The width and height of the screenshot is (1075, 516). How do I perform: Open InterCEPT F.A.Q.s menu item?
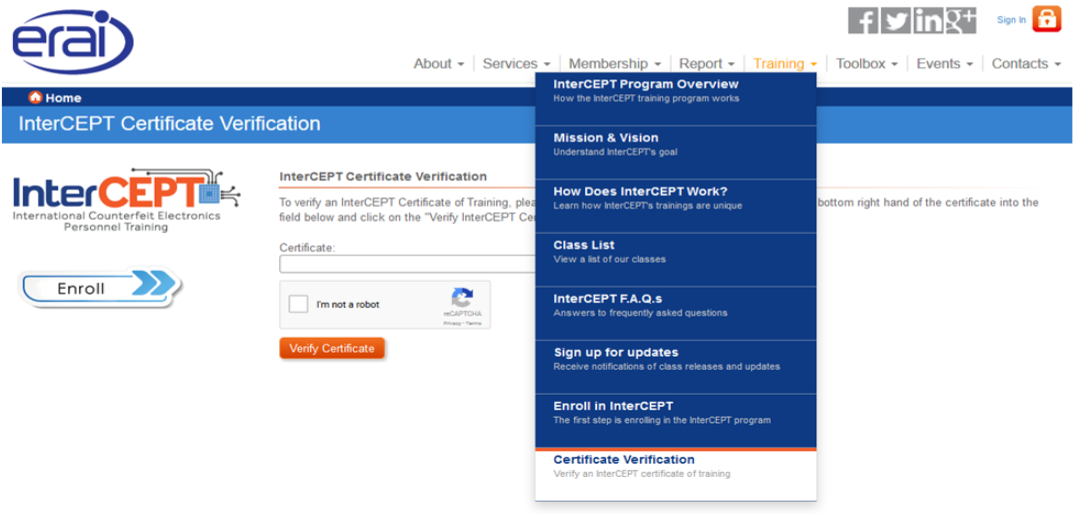click(676, 313)
